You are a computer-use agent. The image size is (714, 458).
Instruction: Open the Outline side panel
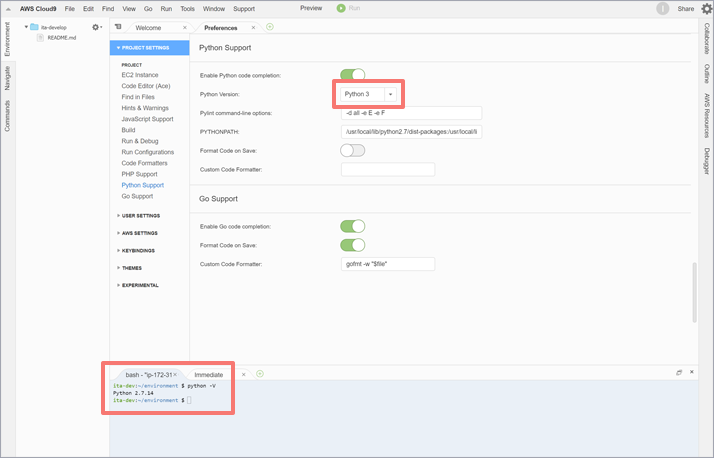point(706,74)
